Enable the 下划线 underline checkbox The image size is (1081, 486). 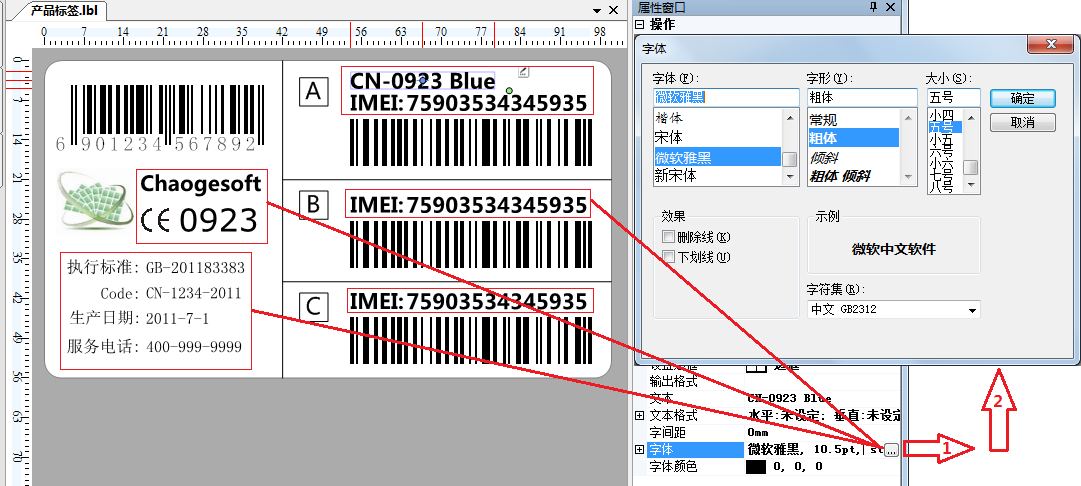(x=667, y=257)
